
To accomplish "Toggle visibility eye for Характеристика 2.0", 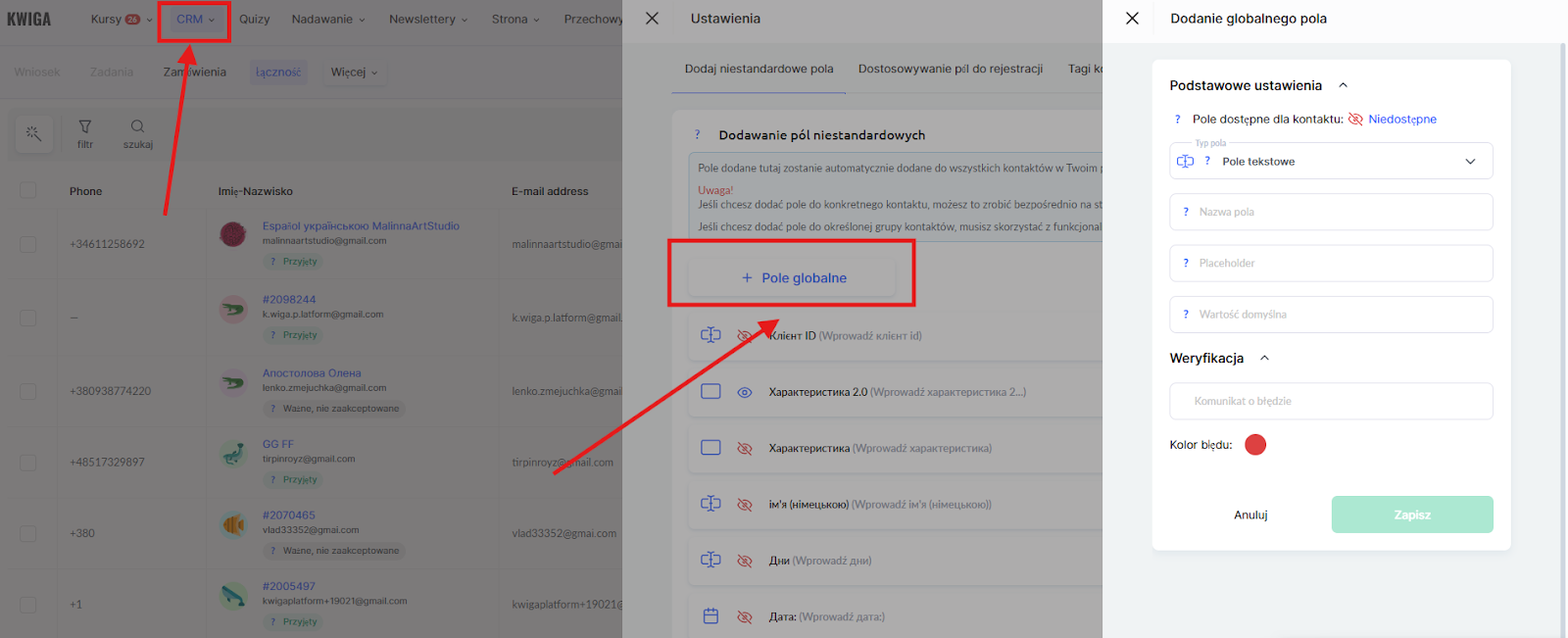I will 745,392.
